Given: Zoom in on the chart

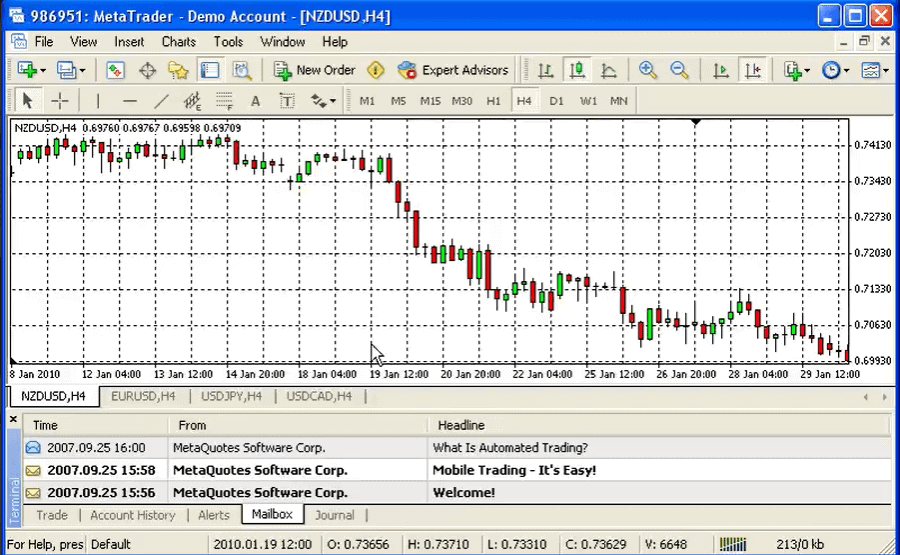Looking at the screenshot, I should click(x=647, y=70).
